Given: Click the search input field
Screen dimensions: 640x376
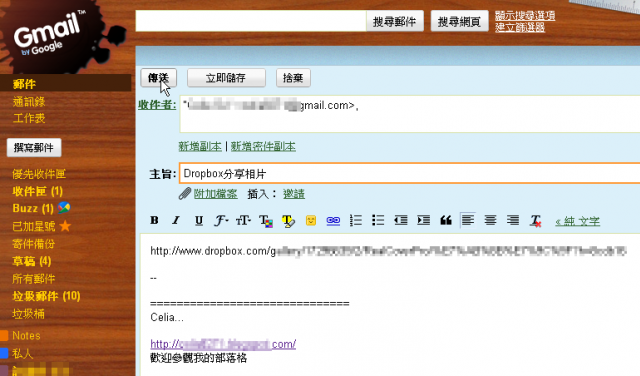Looking at the screenshot, I should pyautogui.click(x=251, y=21).
